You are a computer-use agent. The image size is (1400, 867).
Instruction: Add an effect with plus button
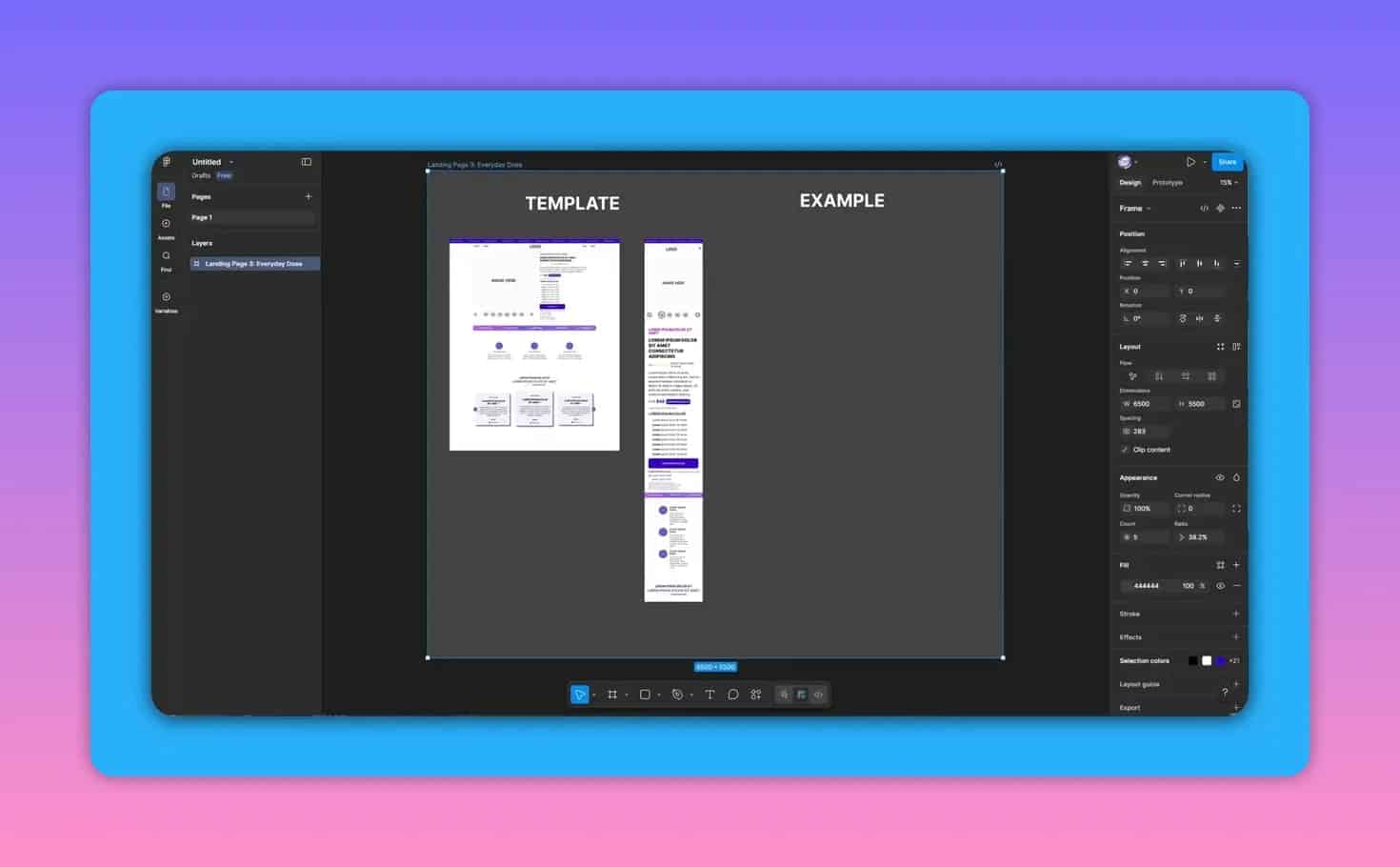(1236, 636)
